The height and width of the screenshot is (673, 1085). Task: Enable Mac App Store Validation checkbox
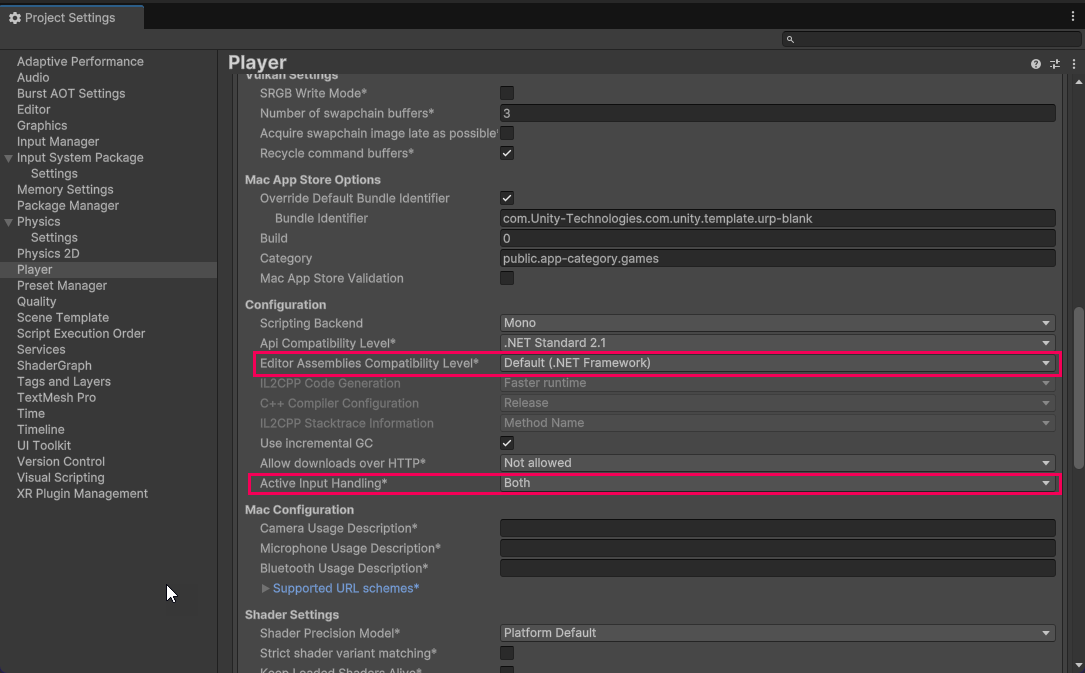(x=507, y=278)
